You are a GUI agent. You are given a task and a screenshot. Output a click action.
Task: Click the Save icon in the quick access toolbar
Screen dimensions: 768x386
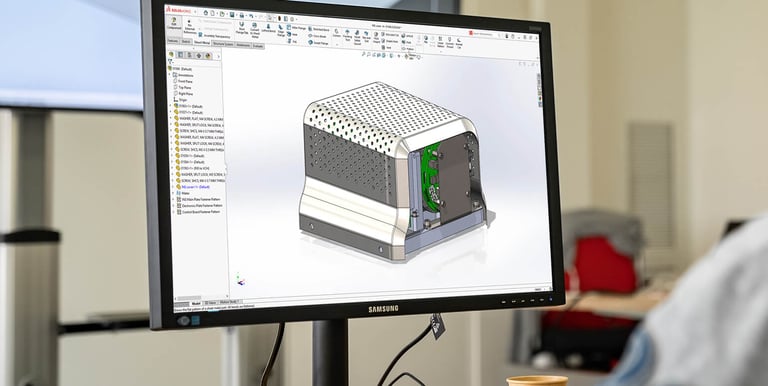point(232,15)
